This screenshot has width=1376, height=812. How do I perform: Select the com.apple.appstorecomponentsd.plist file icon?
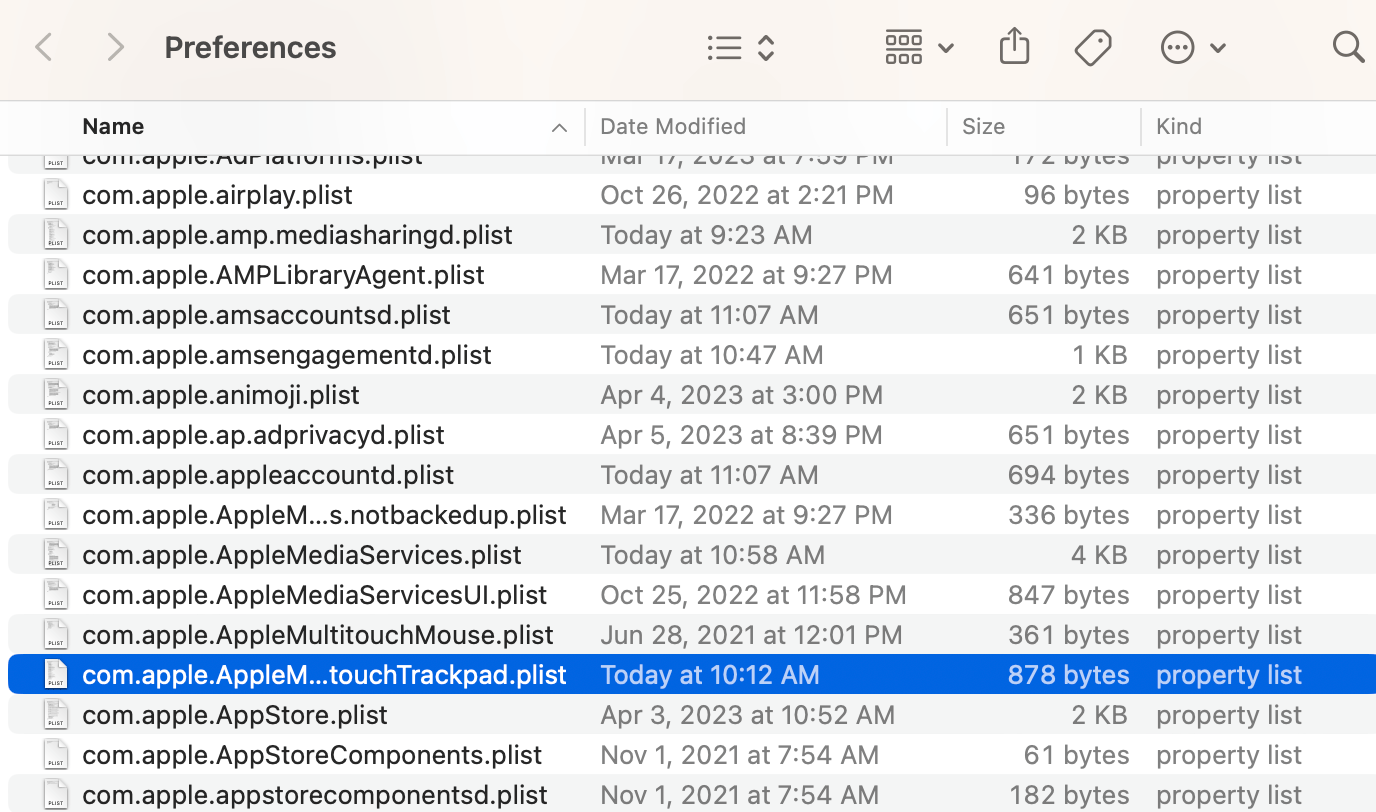pyautogui.click(x=56, y=795)
